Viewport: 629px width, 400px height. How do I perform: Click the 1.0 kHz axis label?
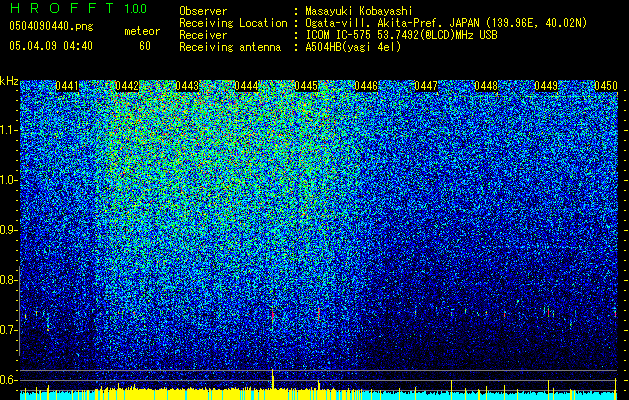point(9,180)
